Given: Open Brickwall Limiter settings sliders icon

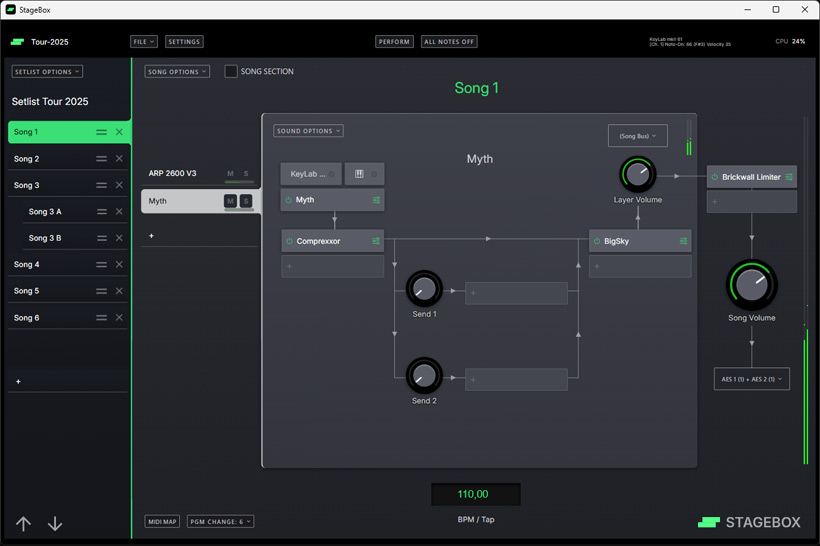Looking at the screenshot, I should 789,177.
